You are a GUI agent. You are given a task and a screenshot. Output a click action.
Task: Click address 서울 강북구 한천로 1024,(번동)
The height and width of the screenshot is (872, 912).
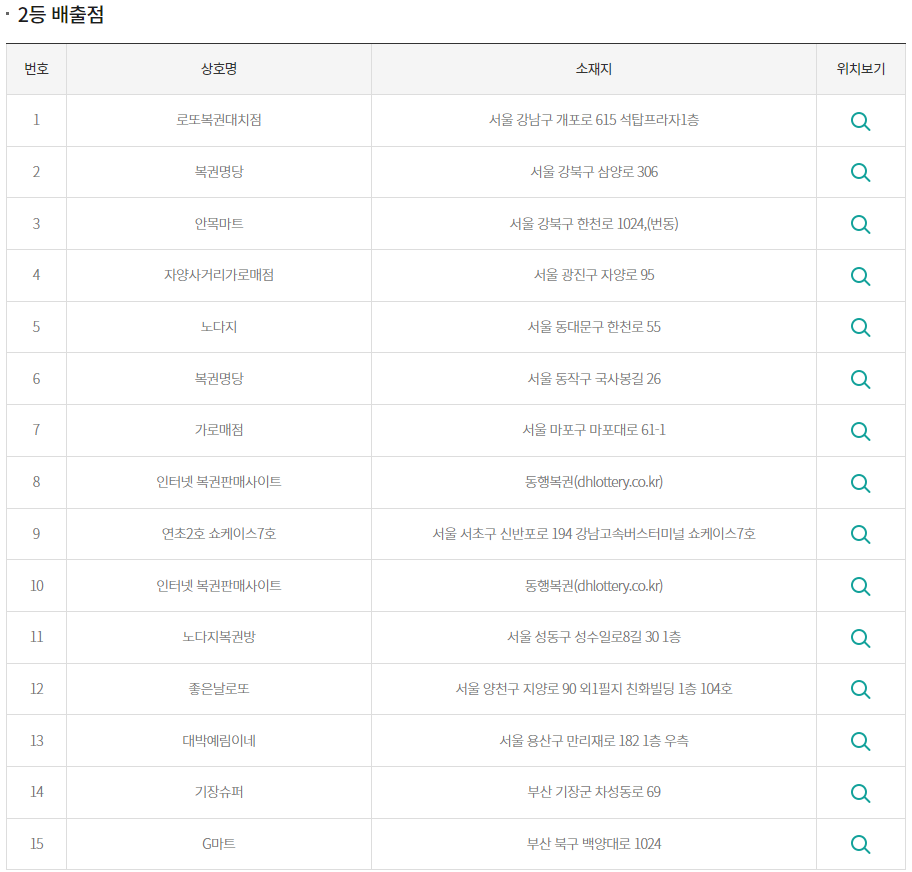coord(593,223)
